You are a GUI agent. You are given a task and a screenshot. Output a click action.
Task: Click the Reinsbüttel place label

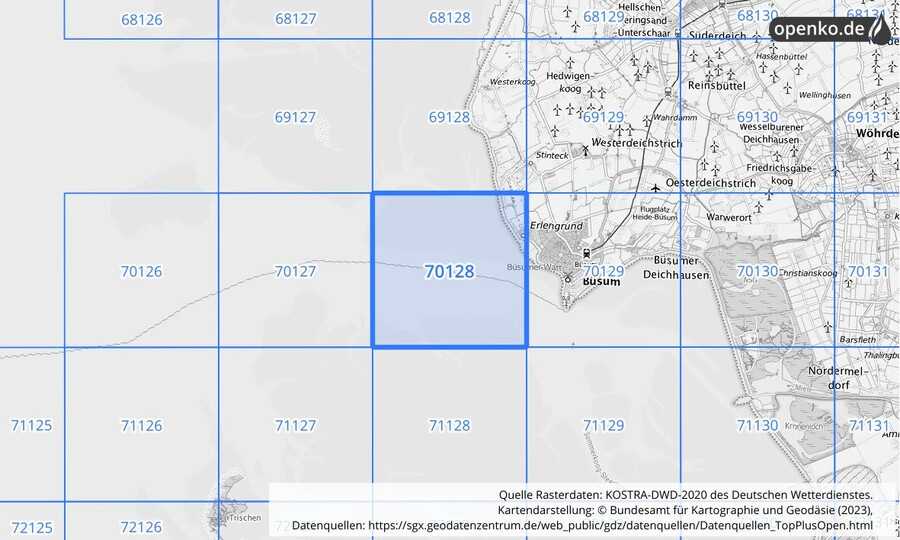click(x=716, y=86)
